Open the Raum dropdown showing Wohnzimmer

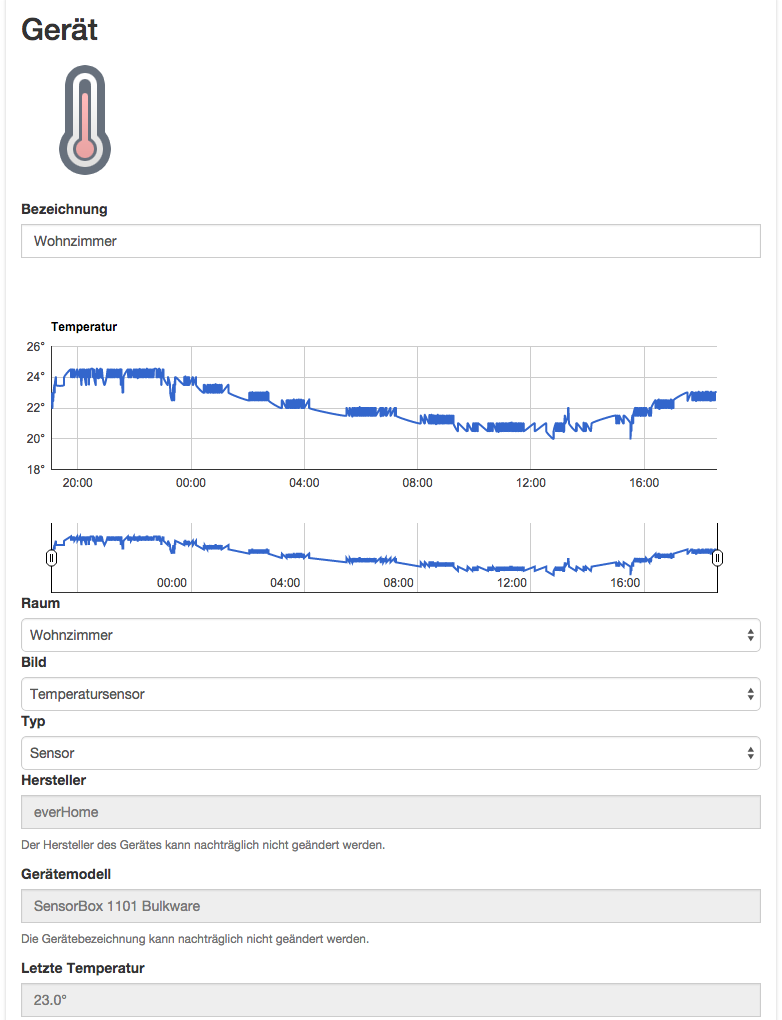coord(390,635)
